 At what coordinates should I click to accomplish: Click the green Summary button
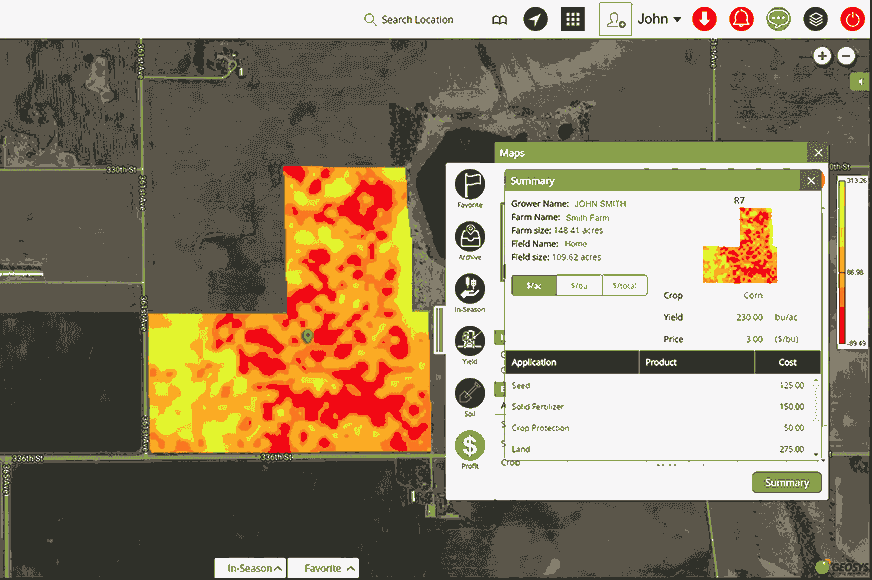pos(787,483)
